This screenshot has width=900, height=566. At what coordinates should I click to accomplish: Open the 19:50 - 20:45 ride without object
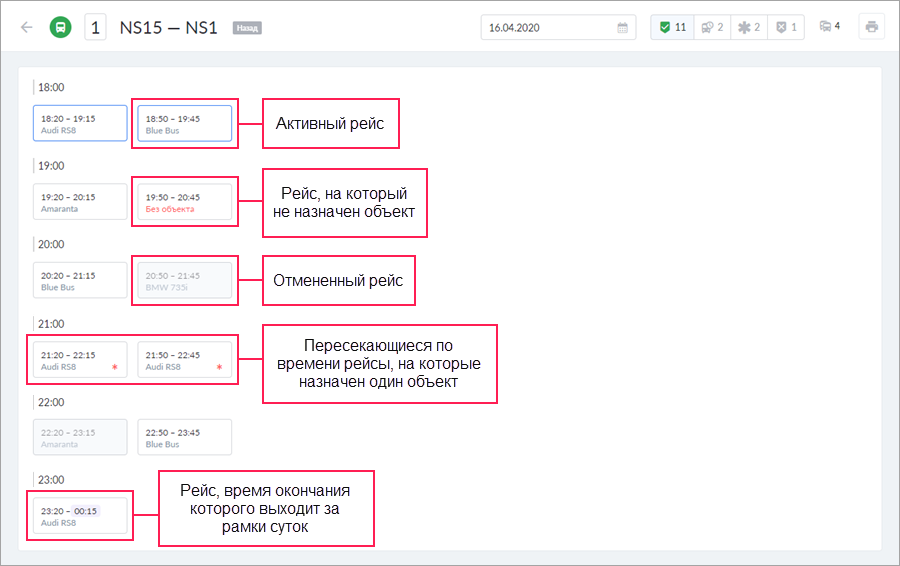[x=185, y=201]
